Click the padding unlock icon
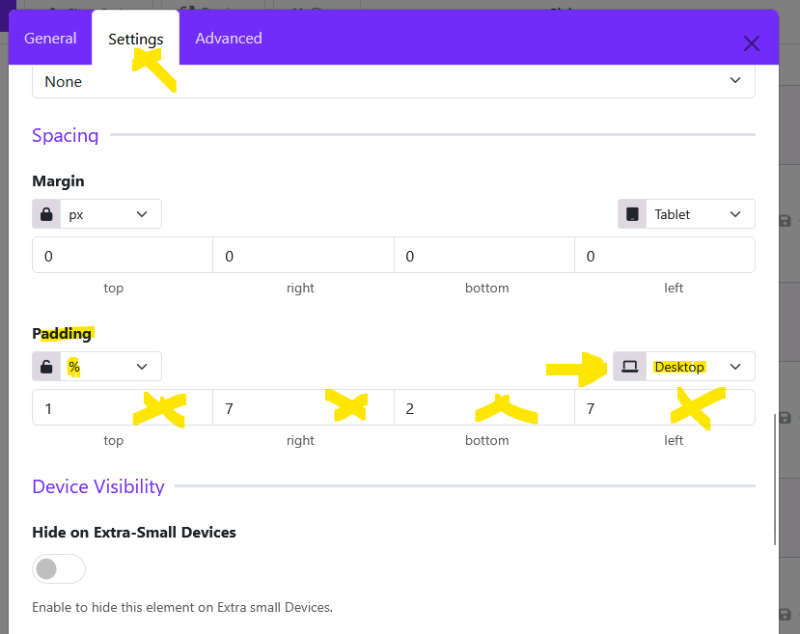Viewport: 800px width, 634px height. point(46,367)
